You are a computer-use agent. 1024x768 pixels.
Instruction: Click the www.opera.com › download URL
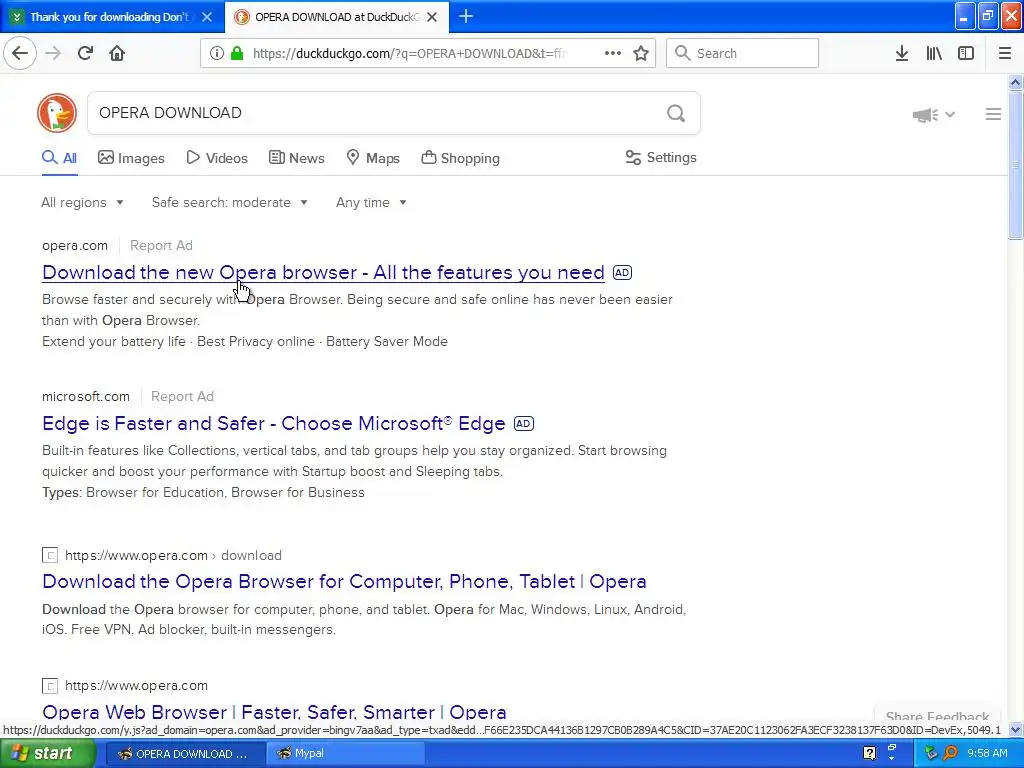point(174,555)
